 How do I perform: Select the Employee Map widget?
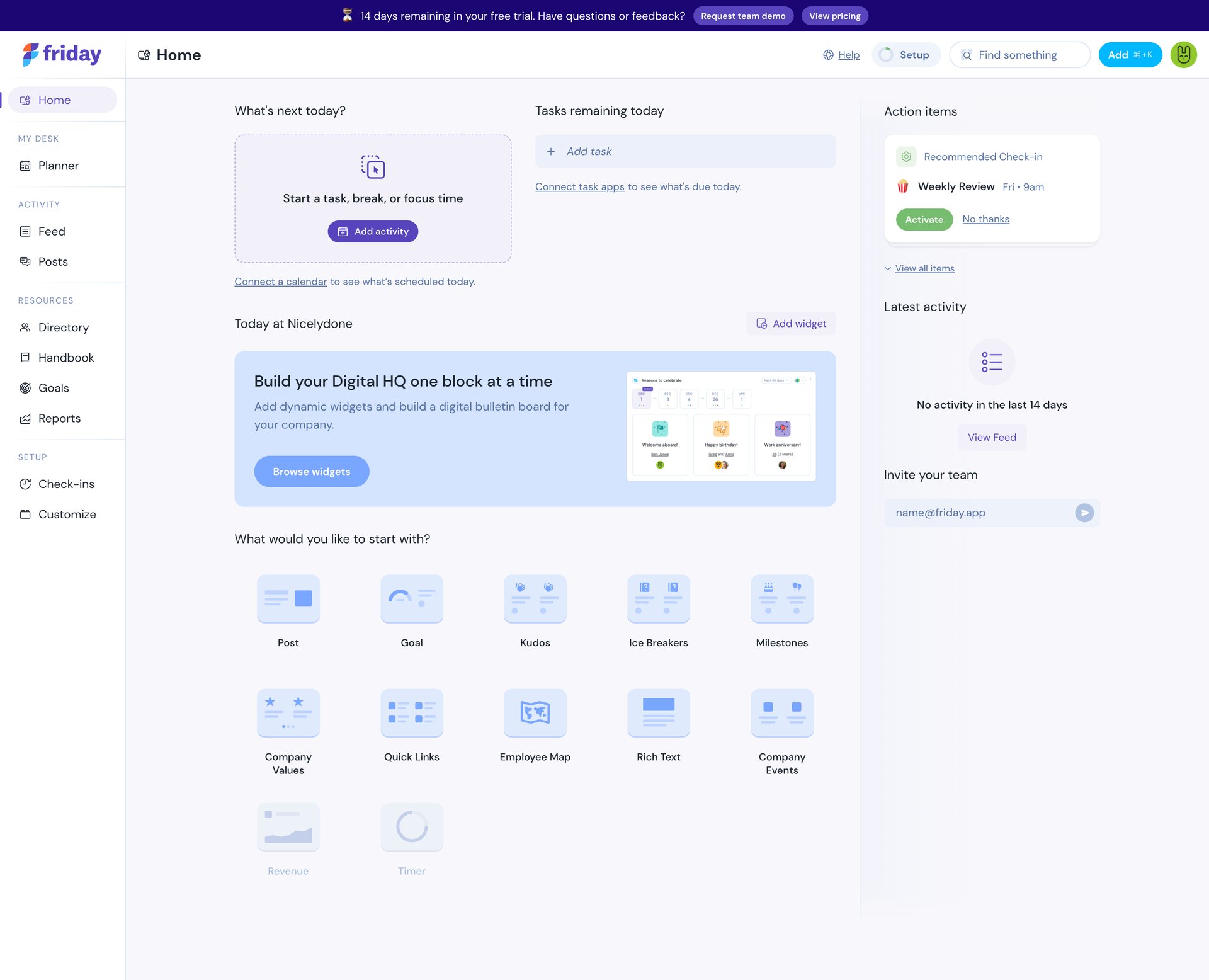[x=535, y=713]
